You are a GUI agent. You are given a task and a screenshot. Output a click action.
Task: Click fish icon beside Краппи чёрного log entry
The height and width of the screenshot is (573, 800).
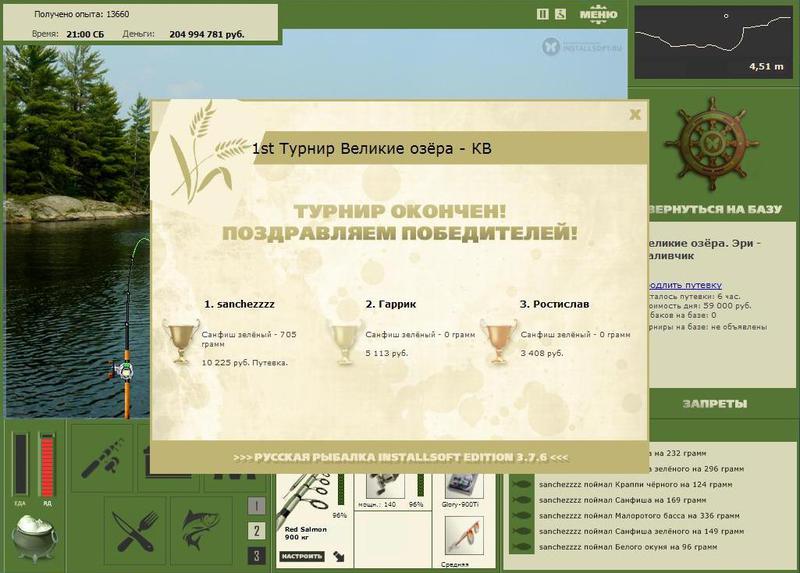tap(520, 484)
